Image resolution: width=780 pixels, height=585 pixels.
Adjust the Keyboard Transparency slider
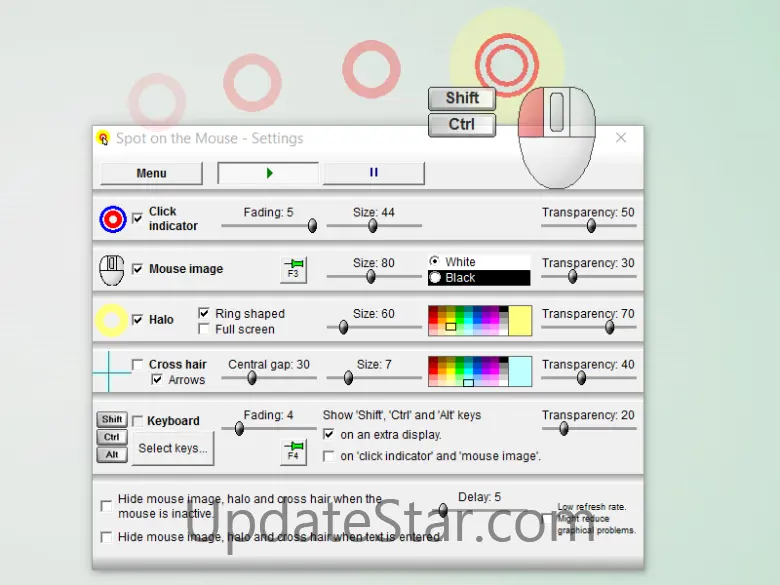[x=588, y=428]
